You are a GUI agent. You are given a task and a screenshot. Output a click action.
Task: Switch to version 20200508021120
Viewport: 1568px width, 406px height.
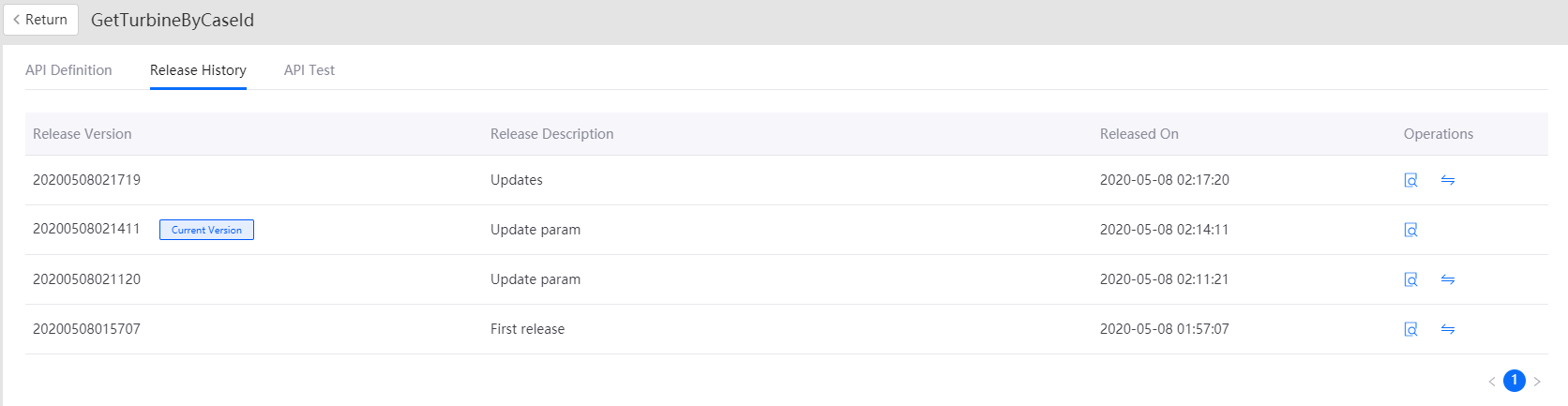tap(1448, 279)
